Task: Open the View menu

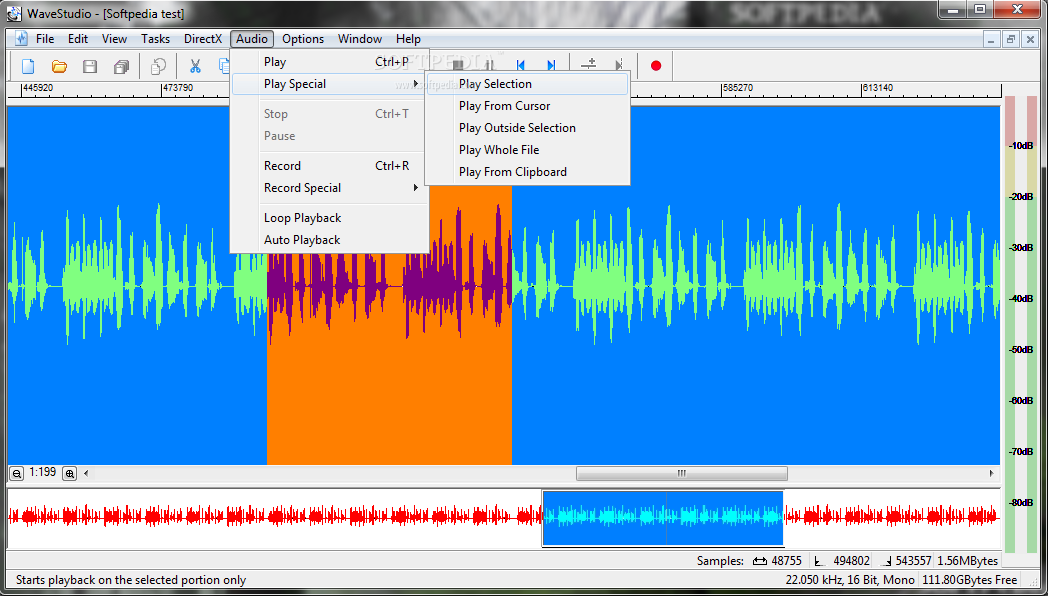Action: [x=114, y=39]
